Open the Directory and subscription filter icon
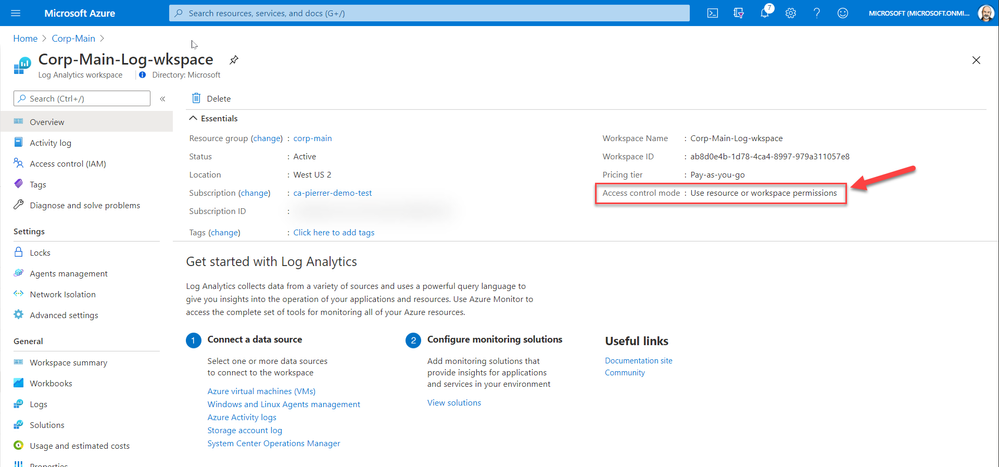 [739, 13]
